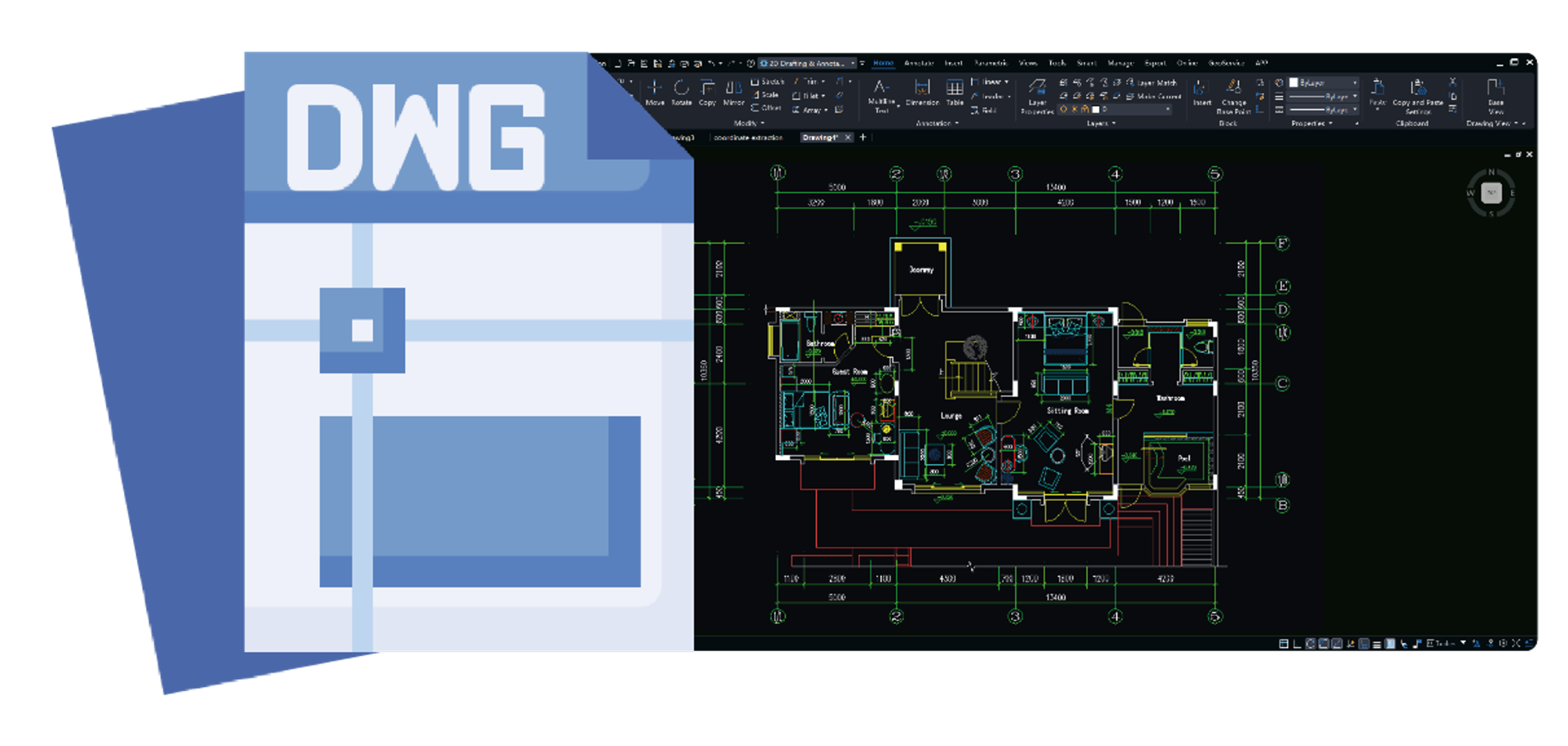The image size is (1568, 746).
Task: Open Layer Properties manager
Action: tap(1037, 96)
